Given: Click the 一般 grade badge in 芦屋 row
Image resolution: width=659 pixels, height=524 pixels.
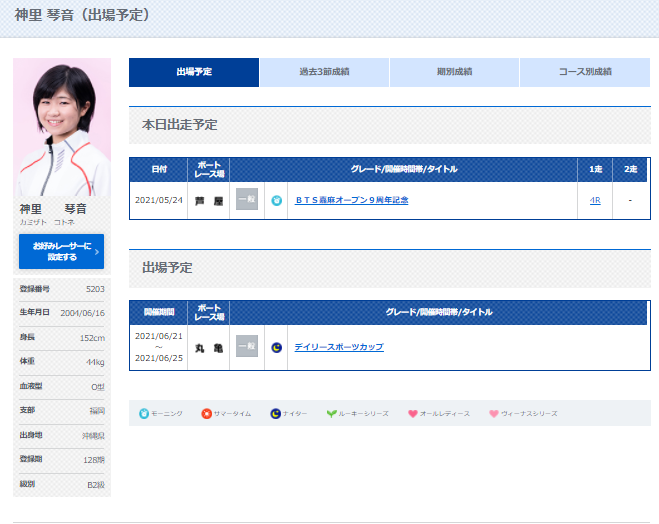Looking at the screenshot, I should pyautogui.click(x=246, y=200).
